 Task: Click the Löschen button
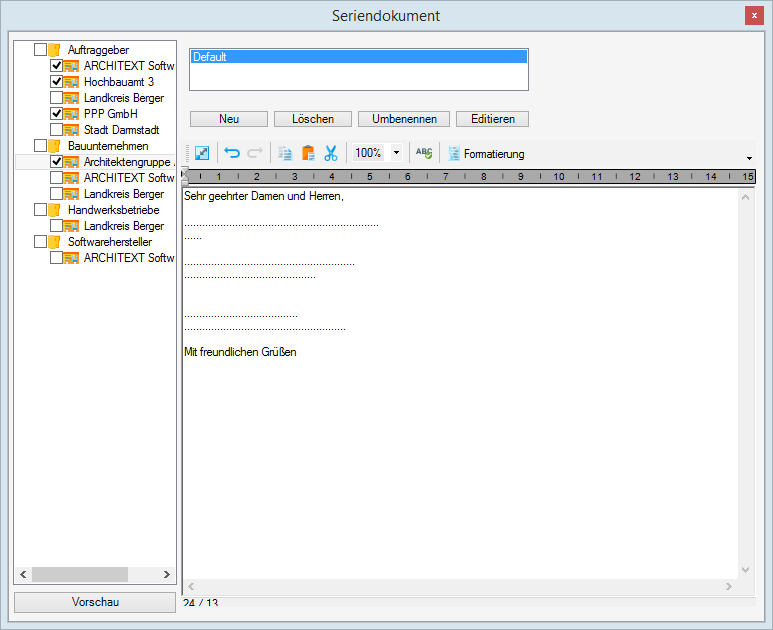click(313, 119)
